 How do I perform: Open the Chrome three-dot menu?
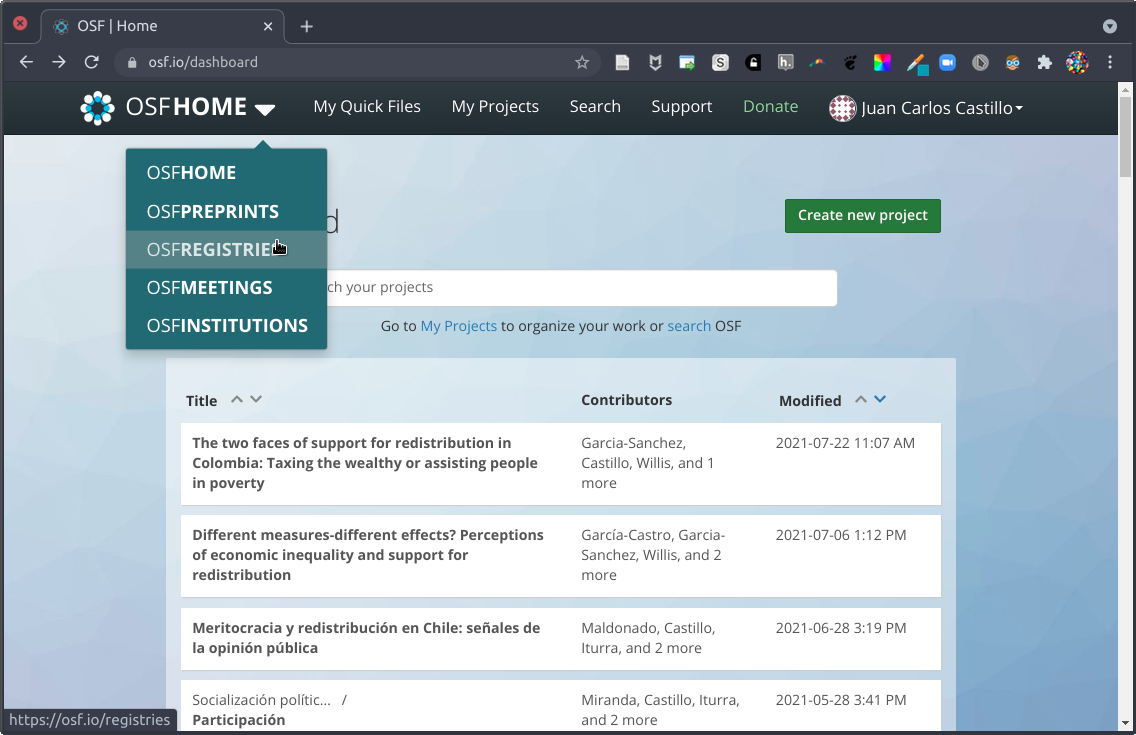pos(1110,62)
